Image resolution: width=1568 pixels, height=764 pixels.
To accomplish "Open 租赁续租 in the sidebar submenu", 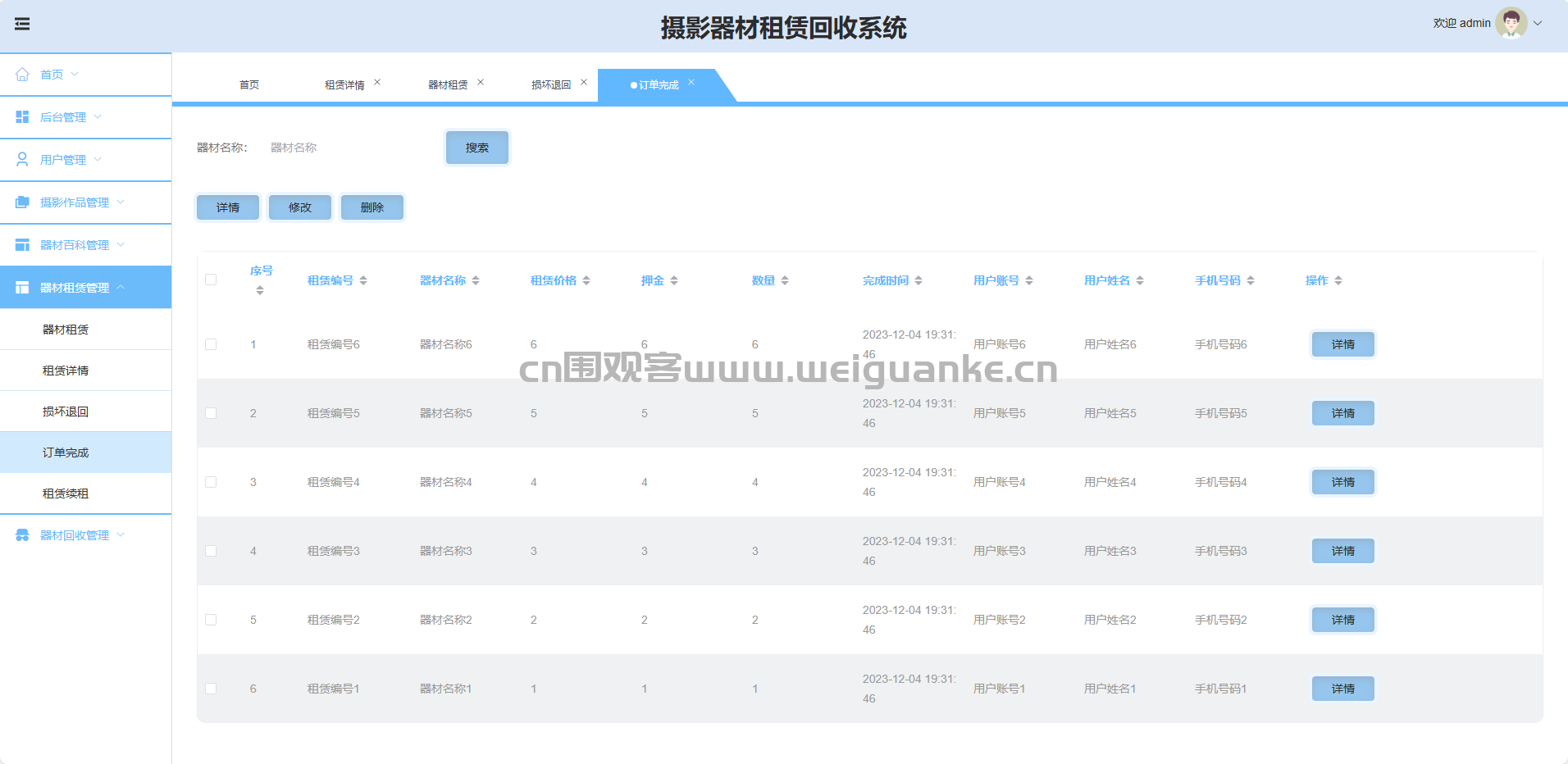I will pyautogui.click(x=66, y=493).
